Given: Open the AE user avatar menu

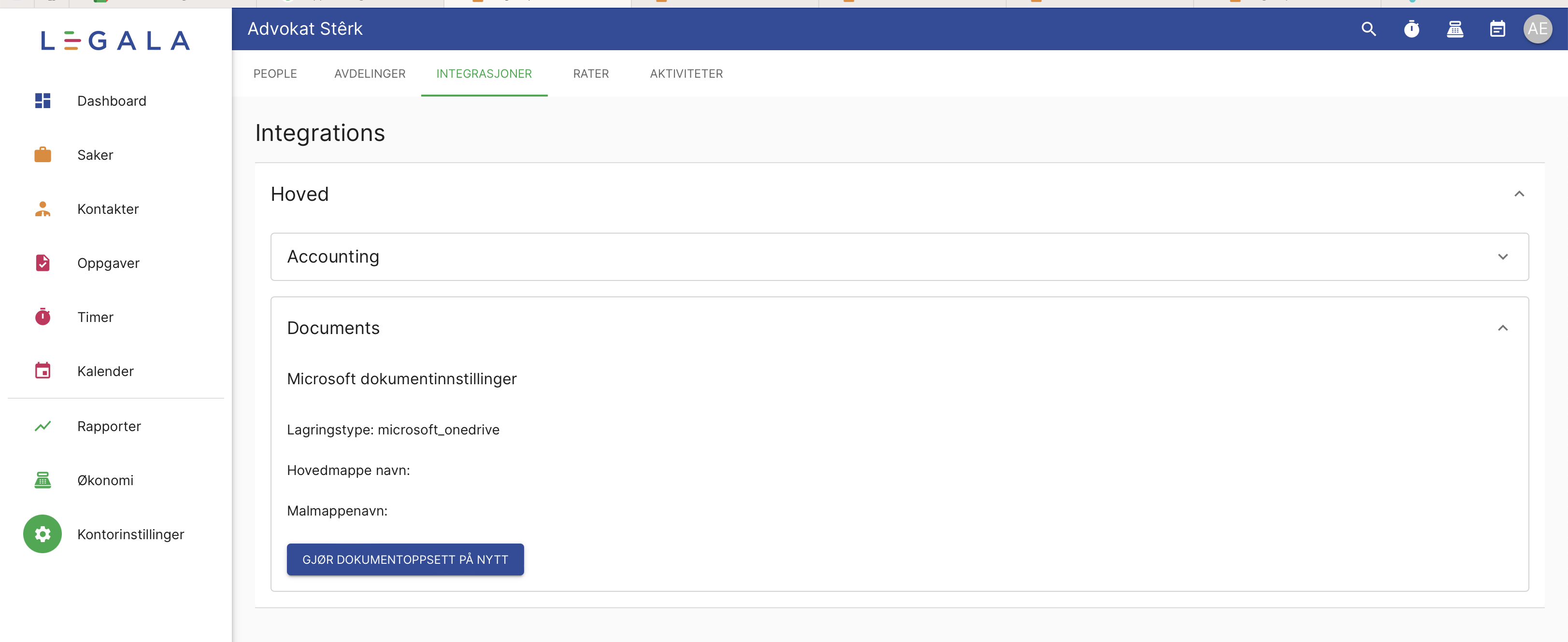Looking at the screenshot, I should (x=1538, y=28).
